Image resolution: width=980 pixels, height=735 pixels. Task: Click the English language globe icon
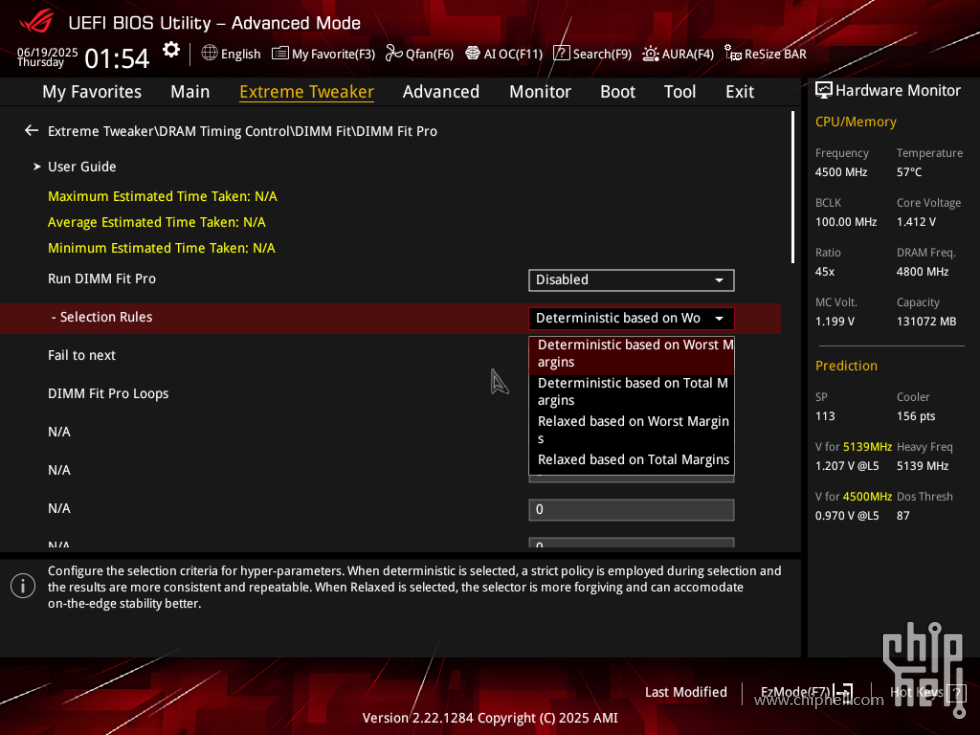209,53
